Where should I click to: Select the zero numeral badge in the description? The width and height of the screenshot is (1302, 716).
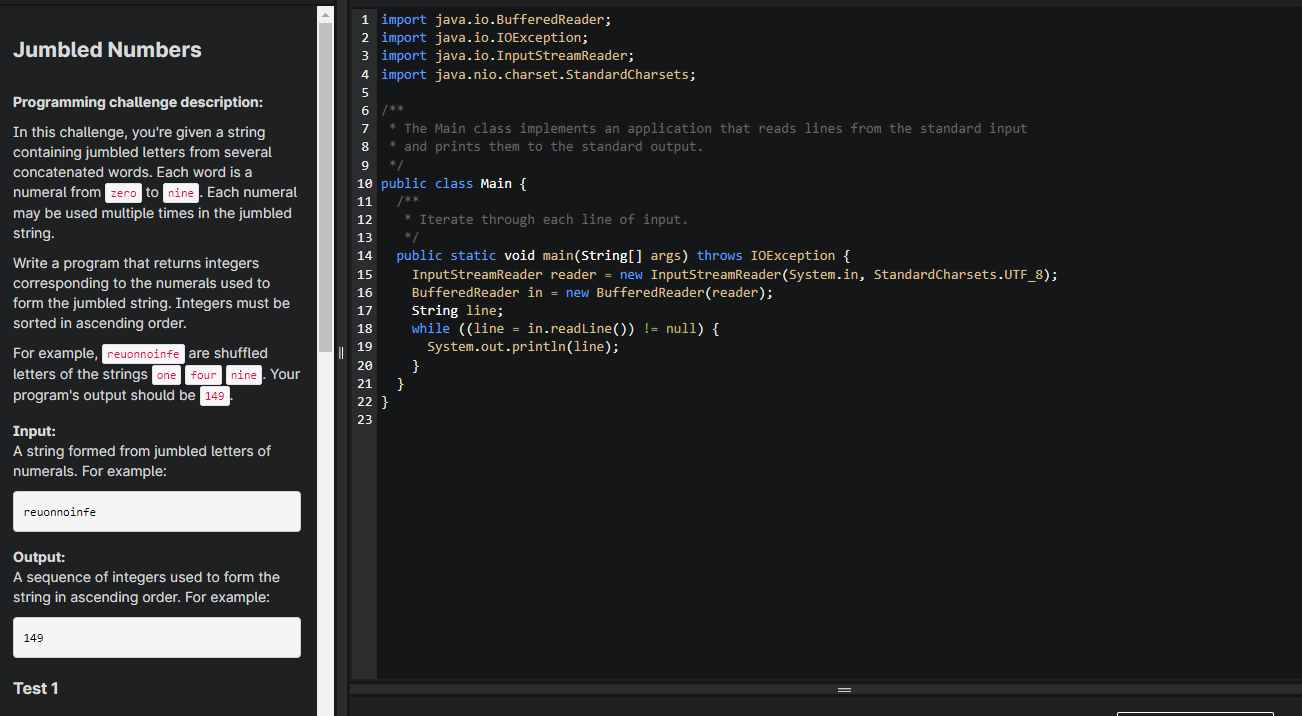click(123, 193)
